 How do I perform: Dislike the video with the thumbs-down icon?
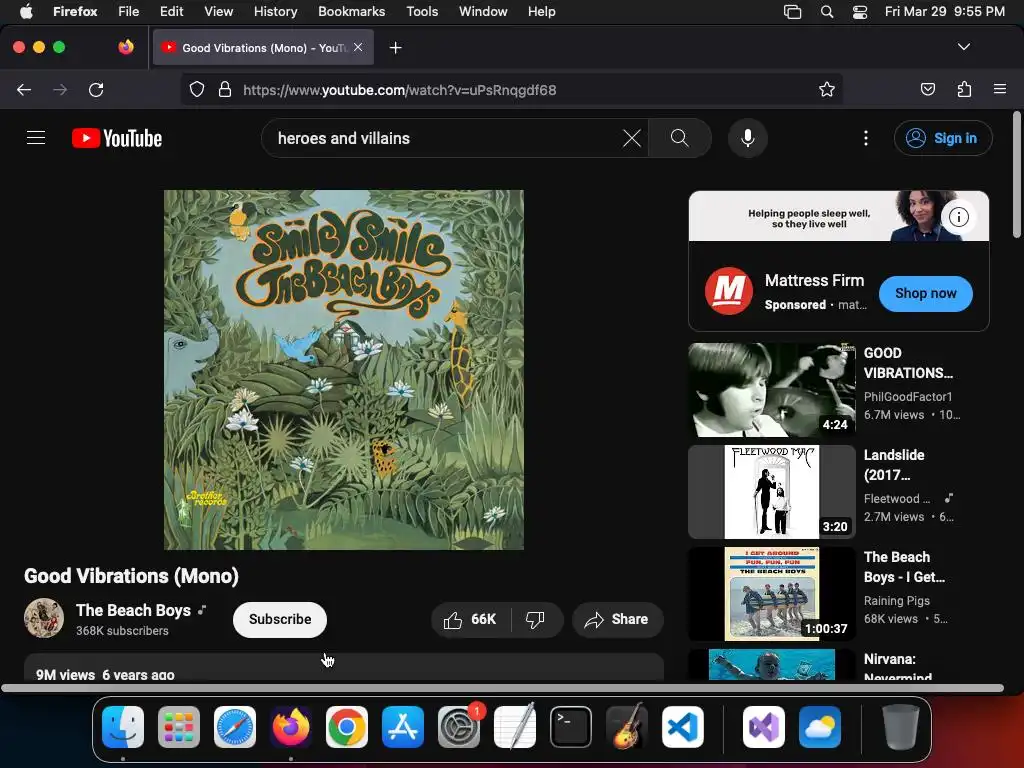tap(536, 619)
